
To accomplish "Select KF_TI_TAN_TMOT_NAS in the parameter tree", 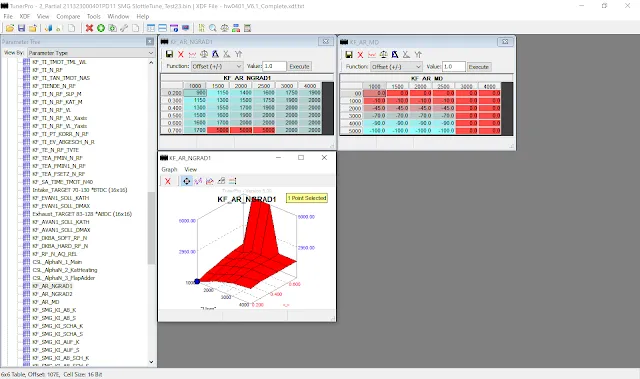I will (61, 78).
